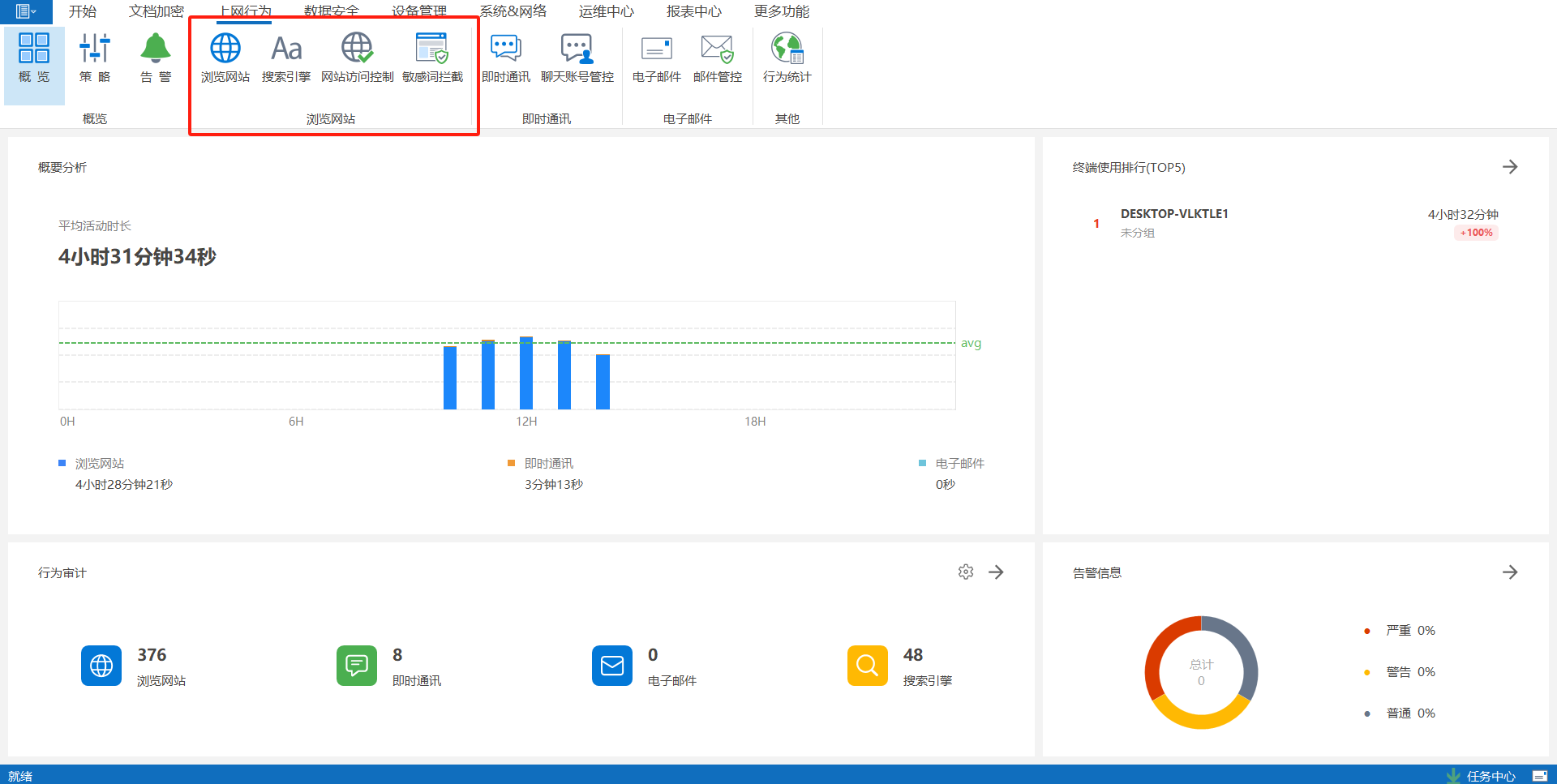Switch to the 开始 tab
This screenshot has height=784, width=1557.
83,11
